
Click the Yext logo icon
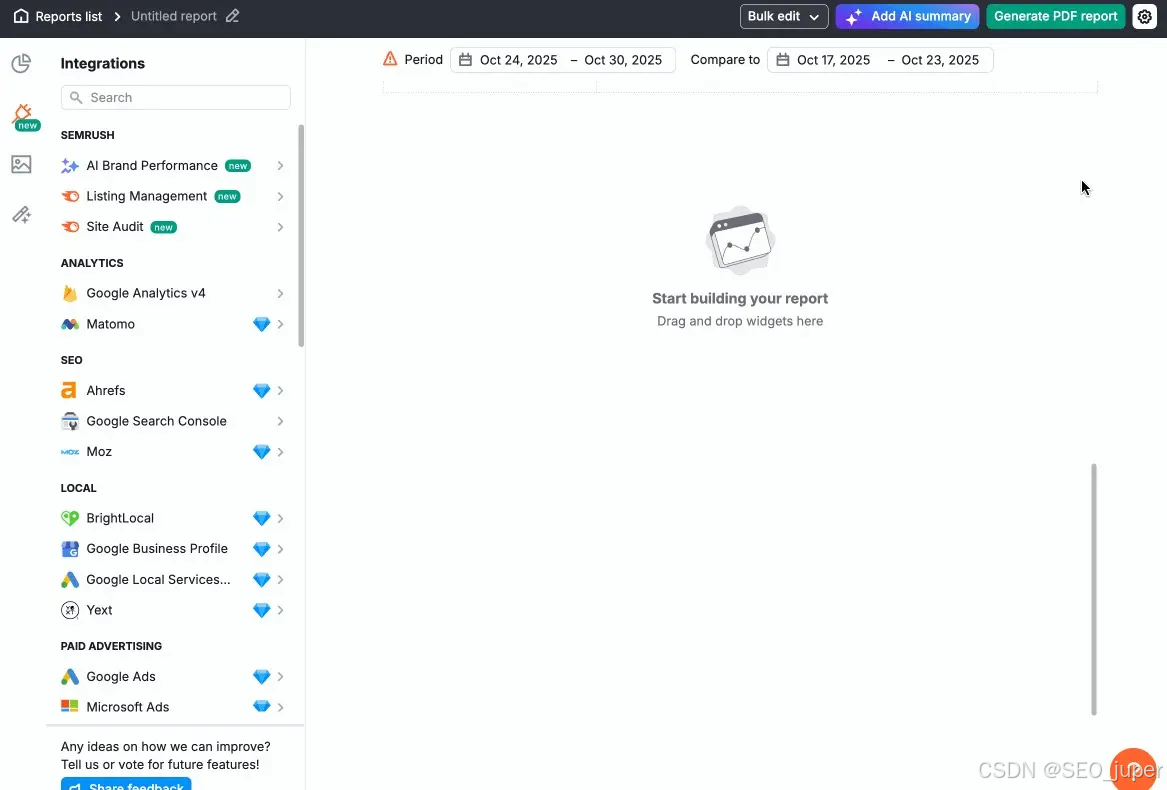(x=70, y=610)
